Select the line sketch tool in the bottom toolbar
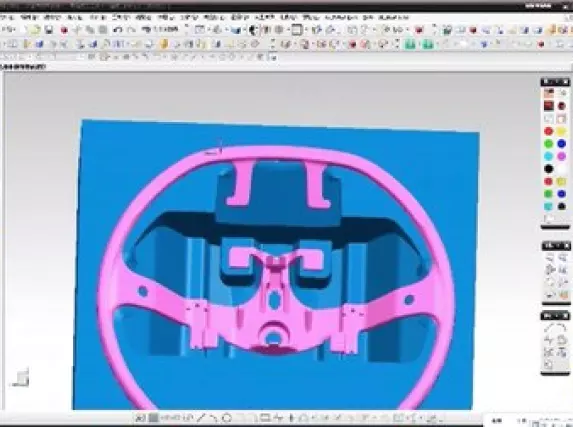The width and height of the screenshot is (573, 427). [201, 417]
